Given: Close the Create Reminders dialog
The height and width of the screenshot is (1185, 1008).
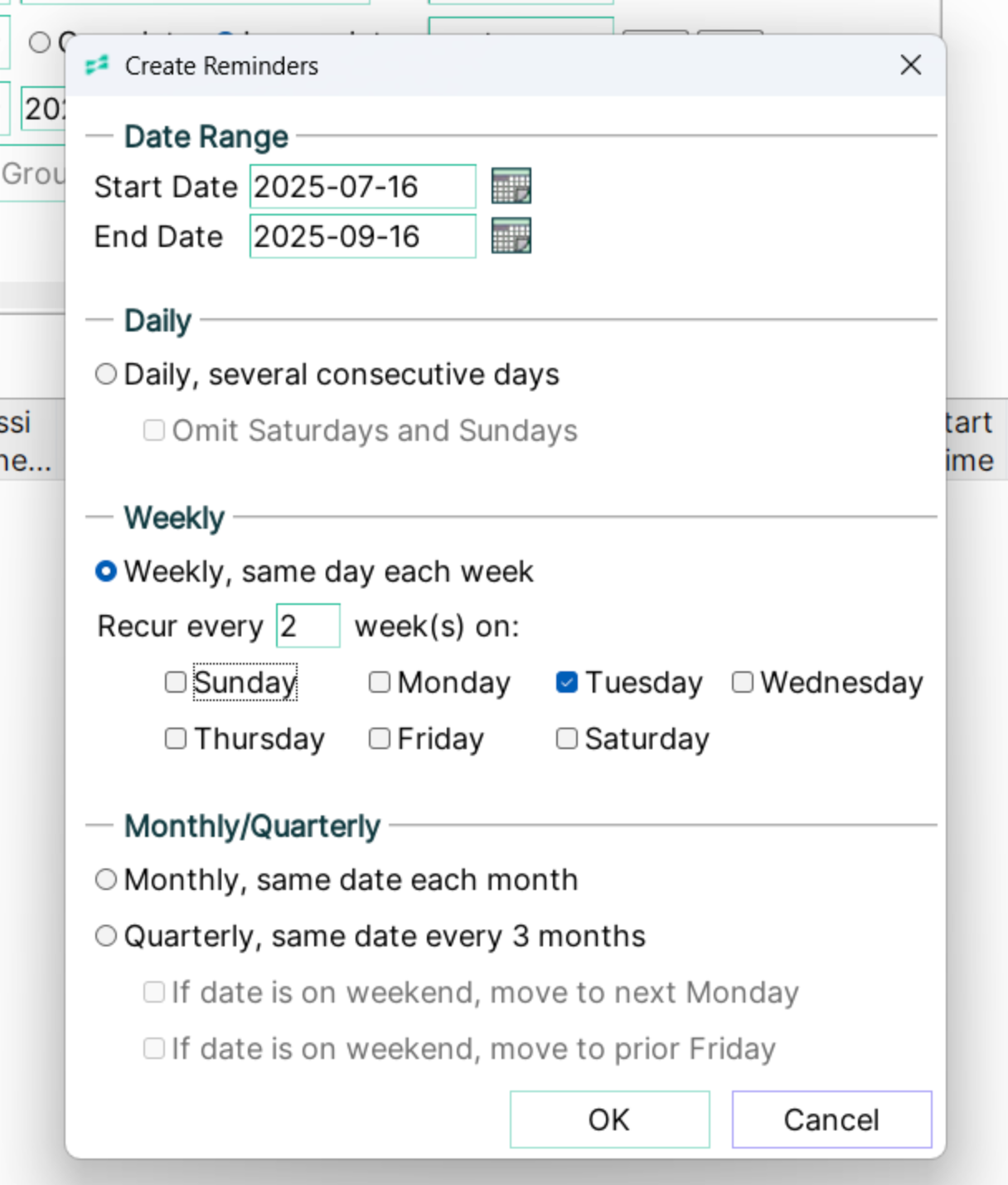Looking at the screenshot, I should tap(910, 65).
